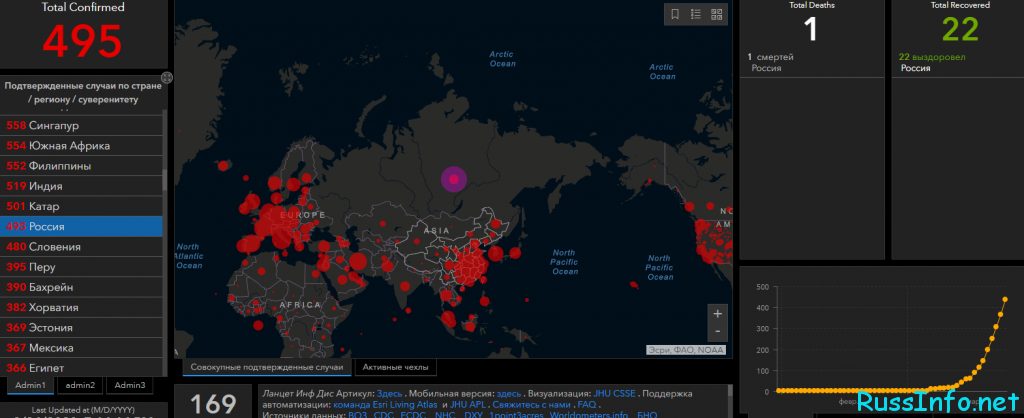
Task: Select Мексика row in country list
Action: click(82, 348)
